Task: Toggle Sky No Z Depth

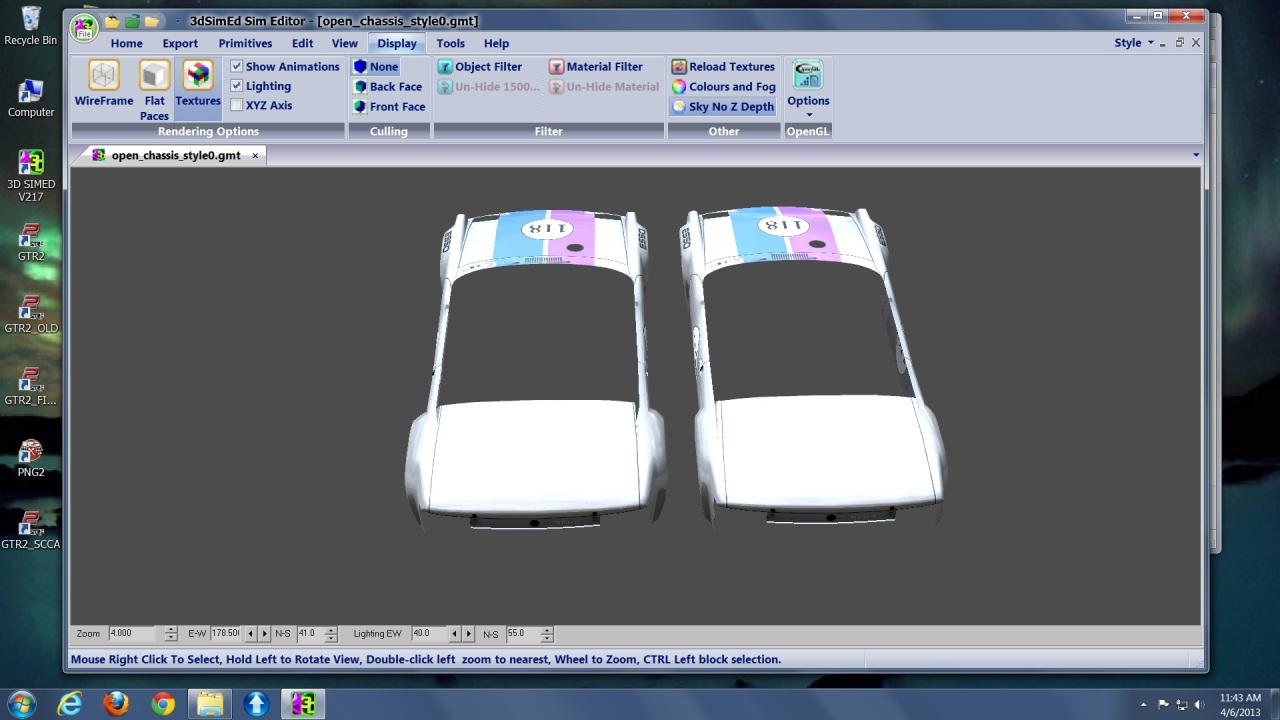Action: tap(722, 107)
